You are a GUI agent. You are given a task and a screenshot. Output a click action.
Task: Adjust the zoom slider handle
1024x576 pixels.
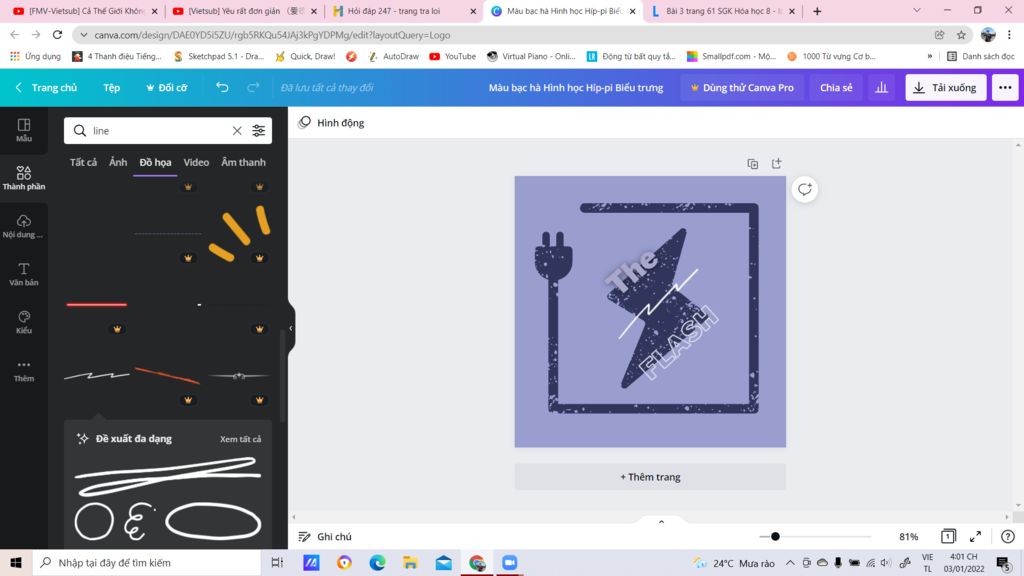[x=775, y=536]
